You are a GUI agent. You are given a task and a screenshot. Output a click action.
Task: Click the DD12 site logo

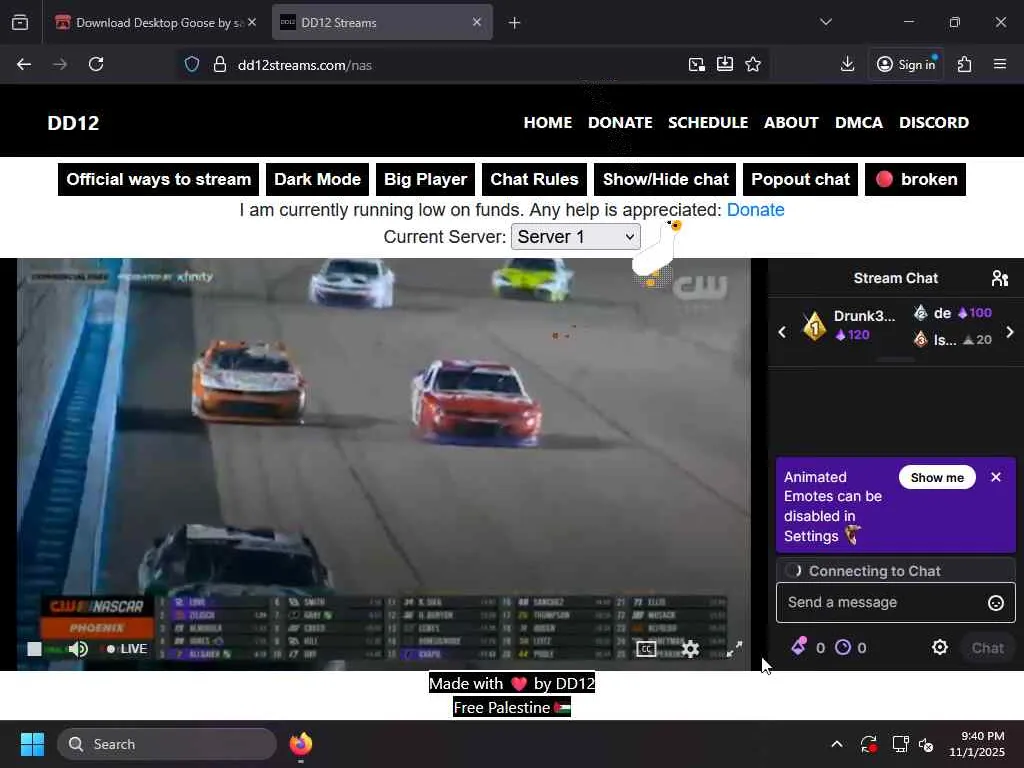tap(73, 123)
